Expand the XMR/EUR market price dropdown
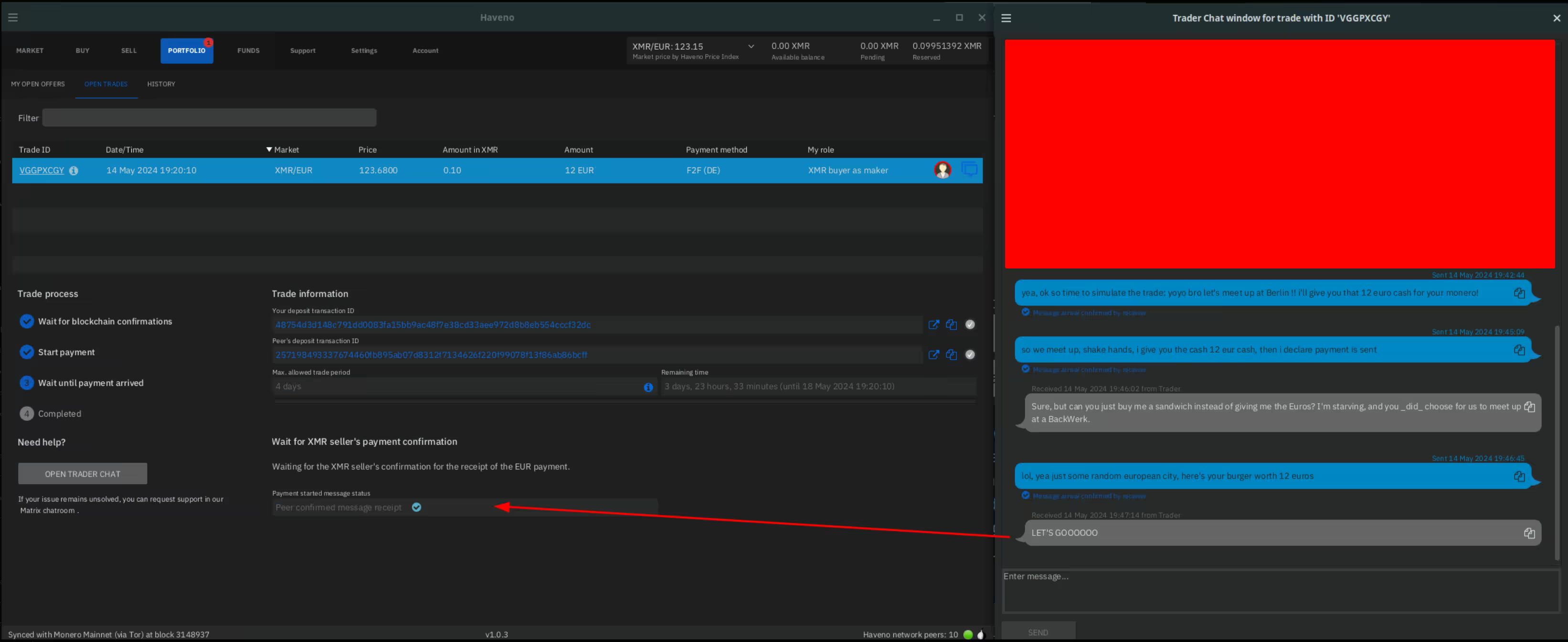This screenshot has height=642, width=1568. [x=751, y=46]
